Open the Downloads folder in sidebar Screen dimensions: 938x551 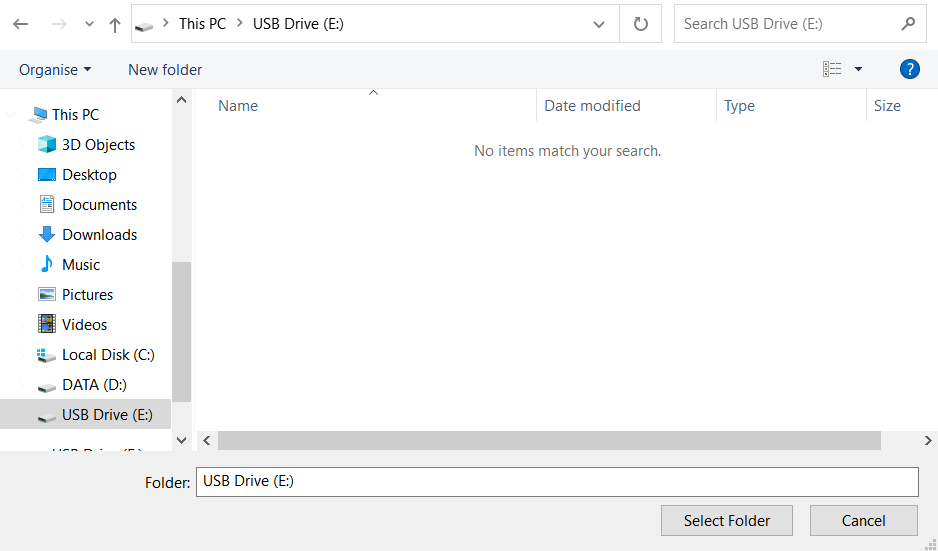99,235
